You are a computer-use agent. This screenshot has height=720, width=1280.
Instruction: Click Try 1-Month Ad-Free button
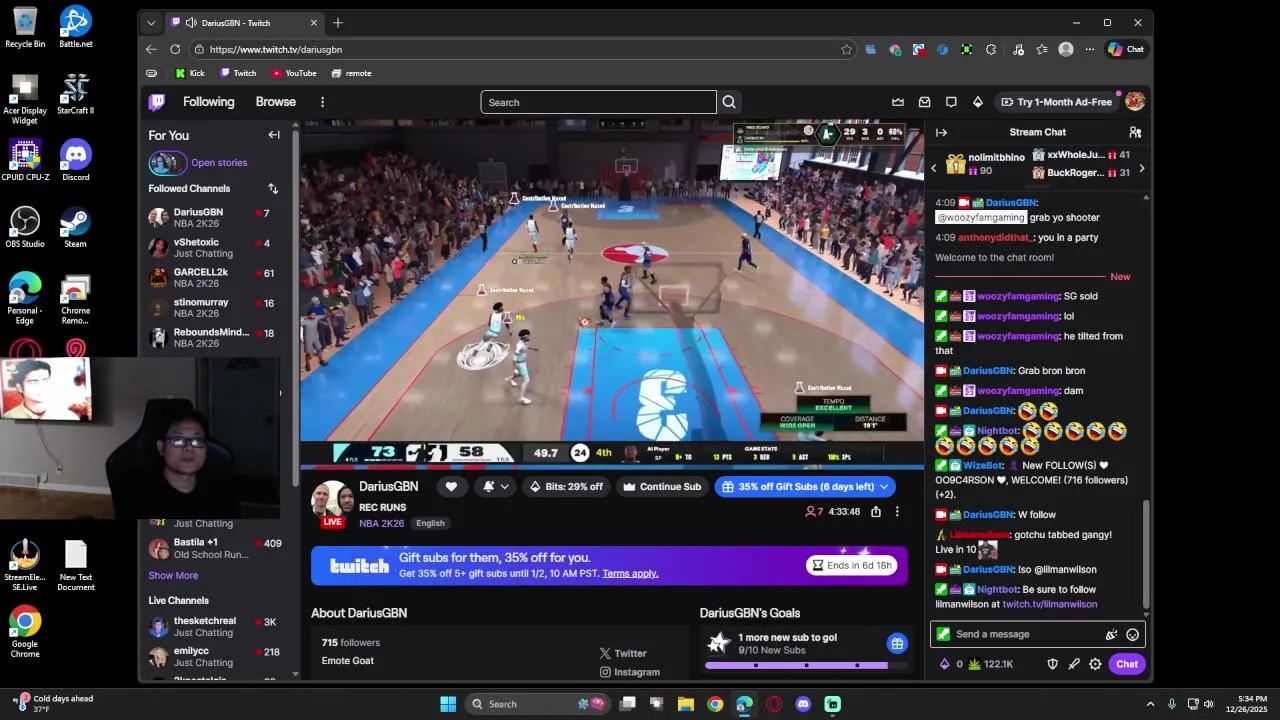click(x=1056, y=102)
